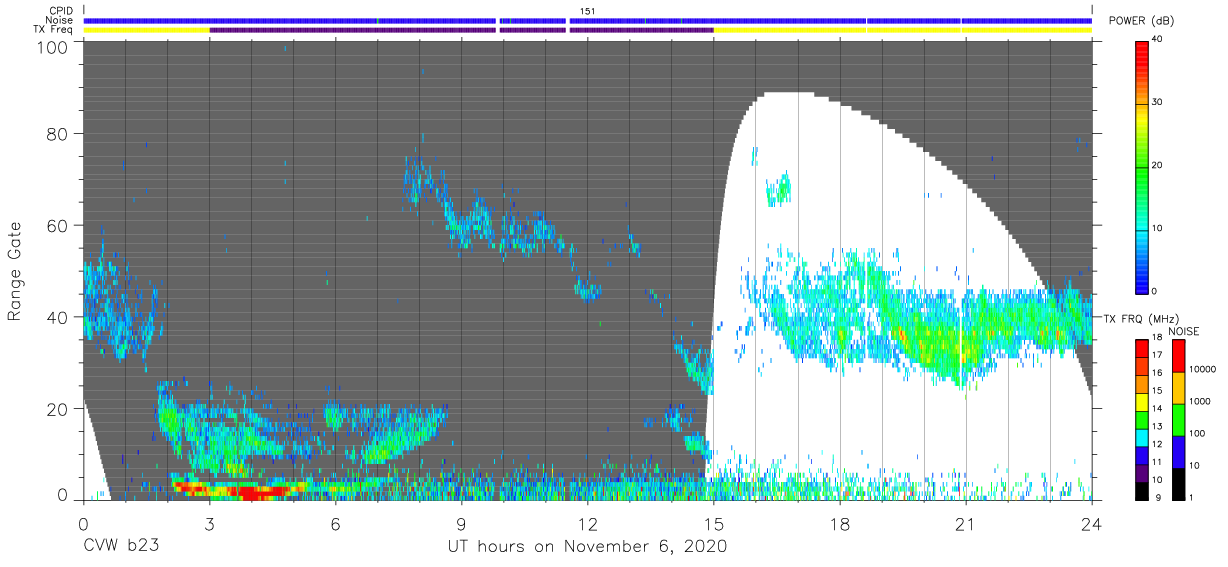
Task: Click the 9 hour tick on the UT axis
Action: (461, 522)
